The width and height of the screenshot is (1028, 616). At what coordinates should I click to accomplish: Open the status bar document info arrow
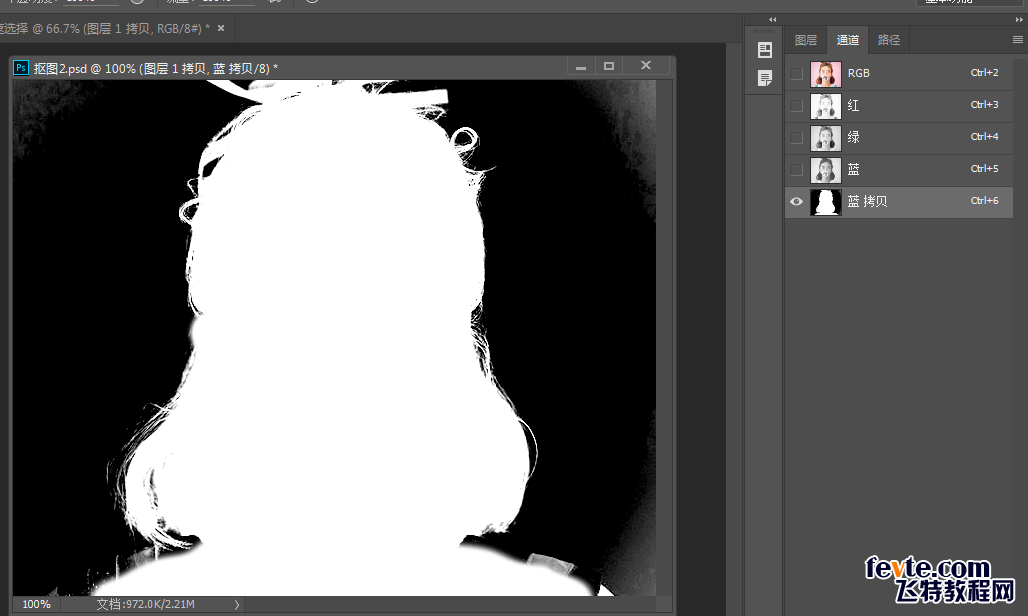coord(237,604)
